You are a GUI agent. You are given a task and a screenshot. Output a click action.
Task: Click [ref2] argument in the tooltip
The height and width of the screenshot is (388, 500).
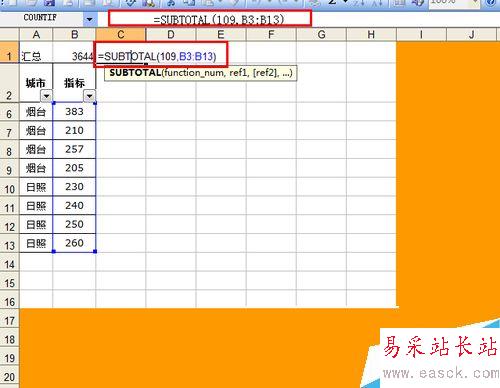pos(266,72)
